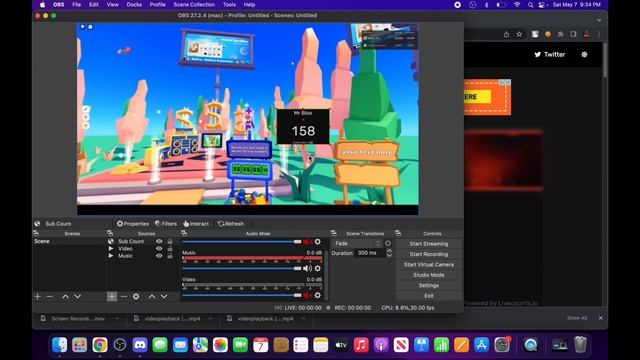
Task: Open the Fade transition dropdown
Action: (x=357, y=243)
